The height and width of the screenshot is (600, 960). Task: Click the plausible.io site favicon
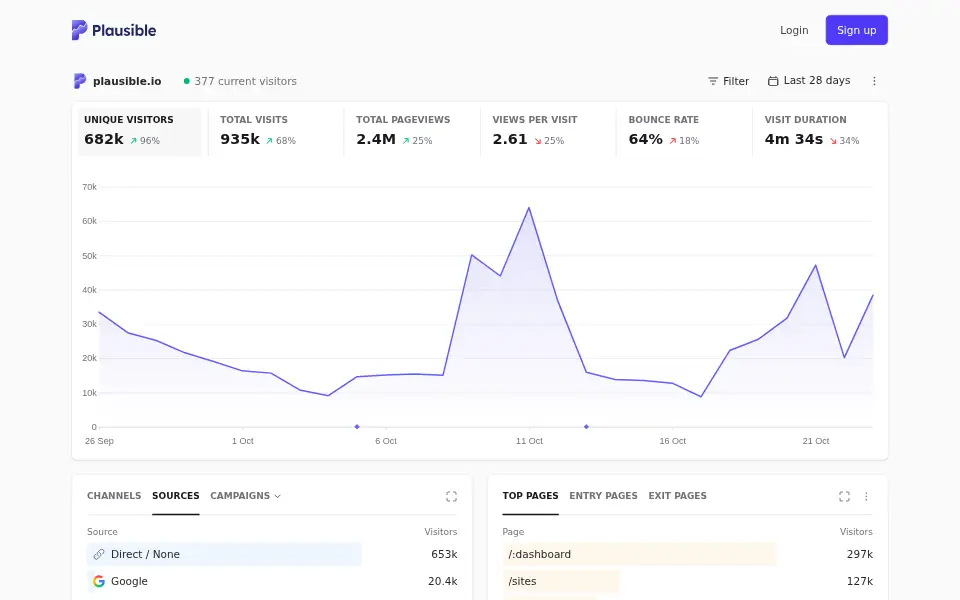tap(80, 81)
